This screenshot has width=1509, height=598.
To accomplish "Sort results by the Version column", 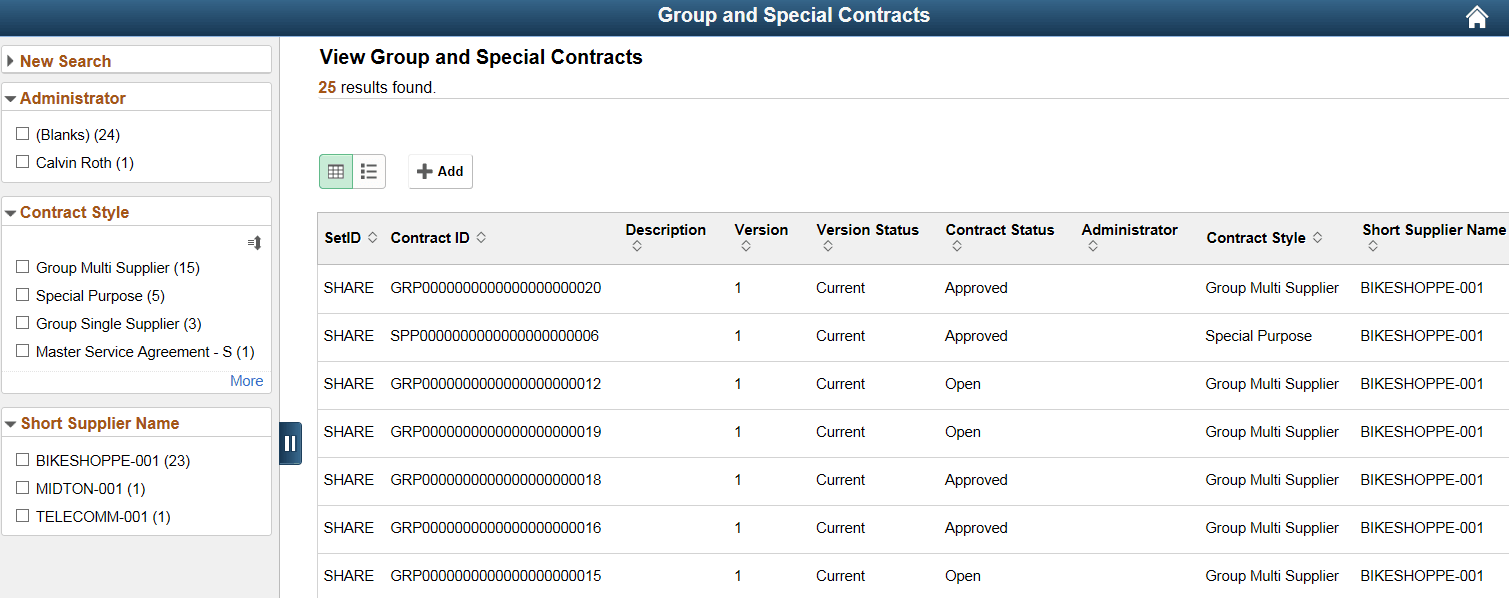I will [x=761, y=245].
